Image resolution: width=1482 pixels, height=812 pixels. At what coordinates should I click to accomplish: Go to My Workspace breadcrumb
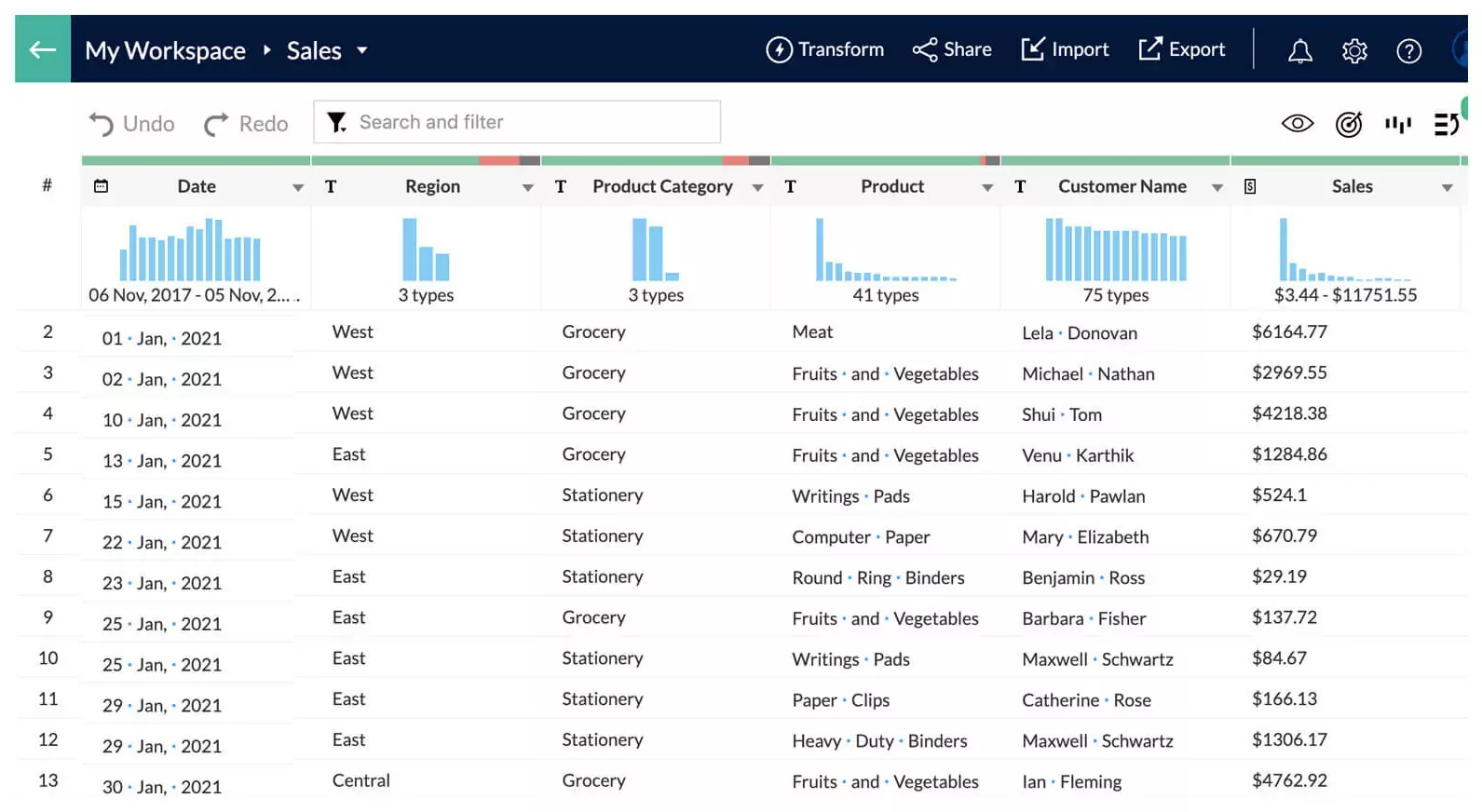point(165,50)
